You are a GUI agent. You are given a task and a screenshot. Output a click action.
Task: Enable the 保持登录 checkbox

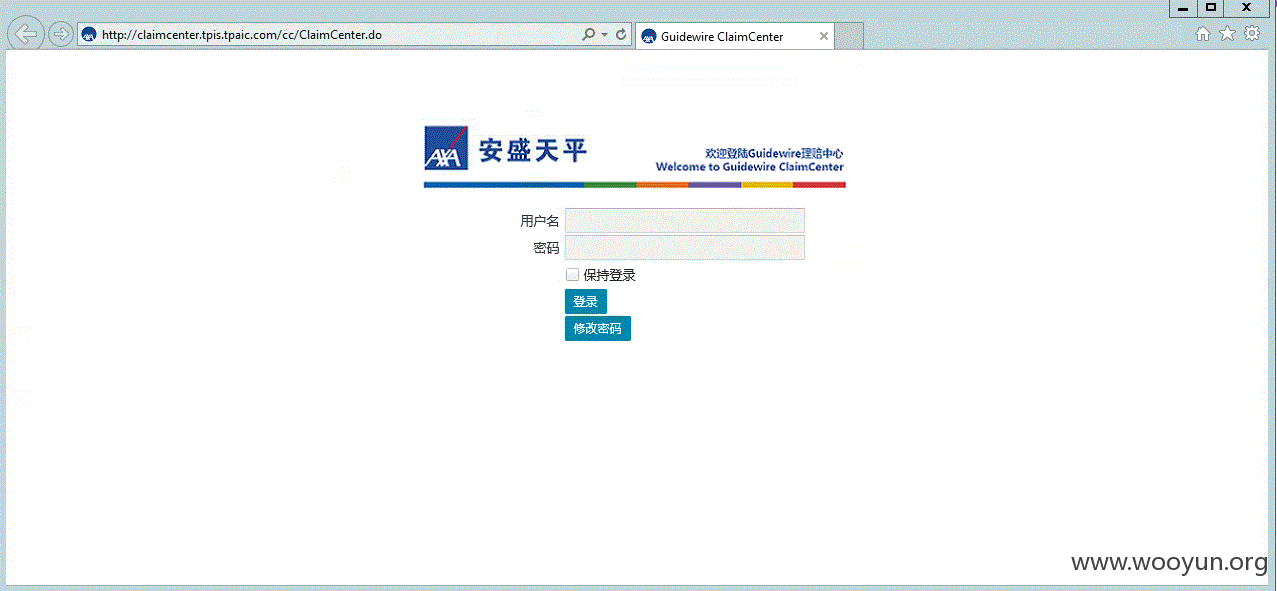(573, 275)
